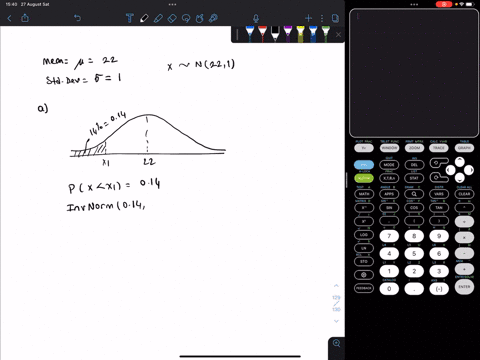The width and height of the screenshot is (480, 360).
Task: Tap the calculator STAT key
Action: click(414, 178)
